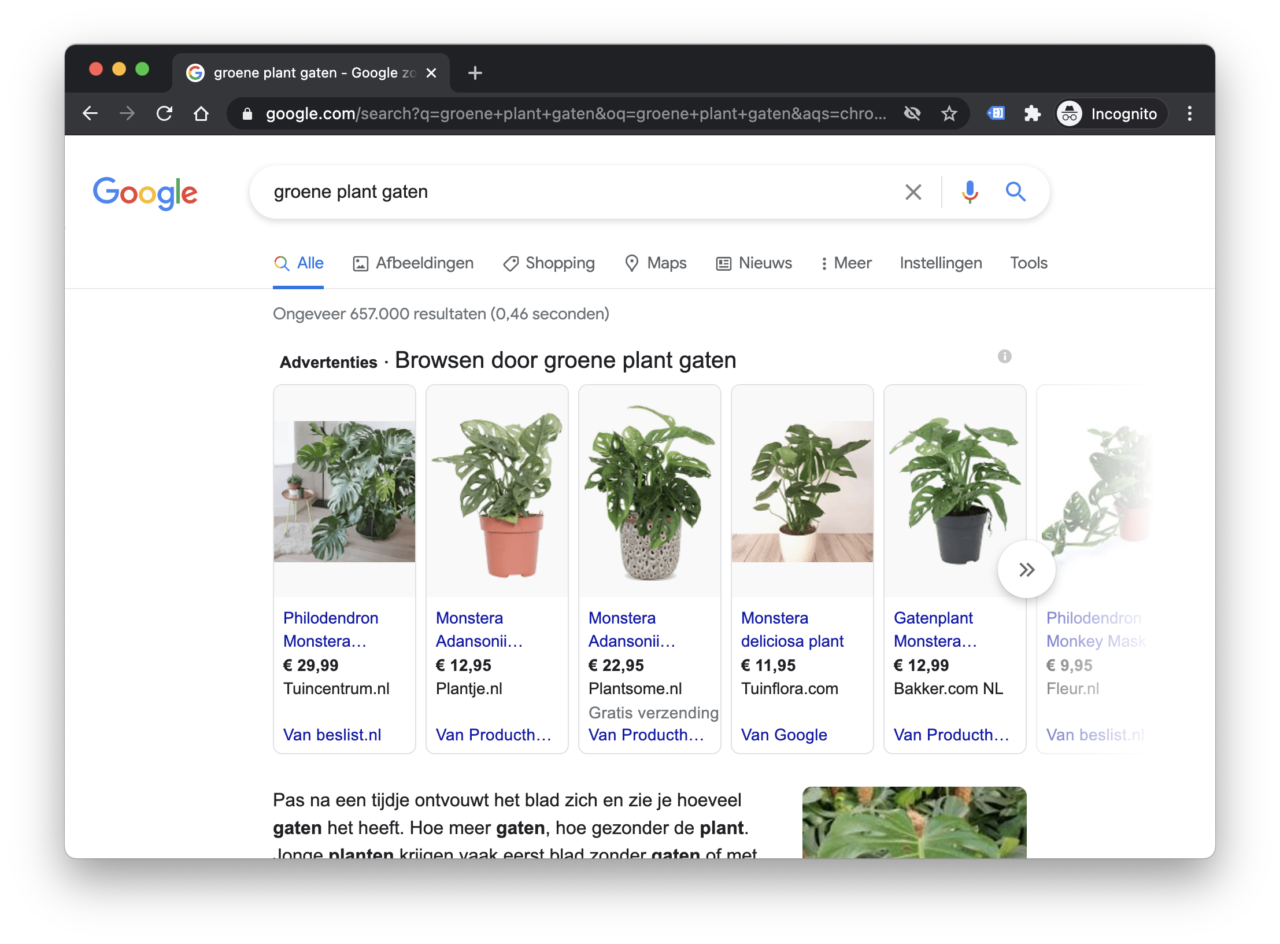Viewport: 1280px width, 944px height.
Task: Open the home page via house icon
Action: coord(201,114)
